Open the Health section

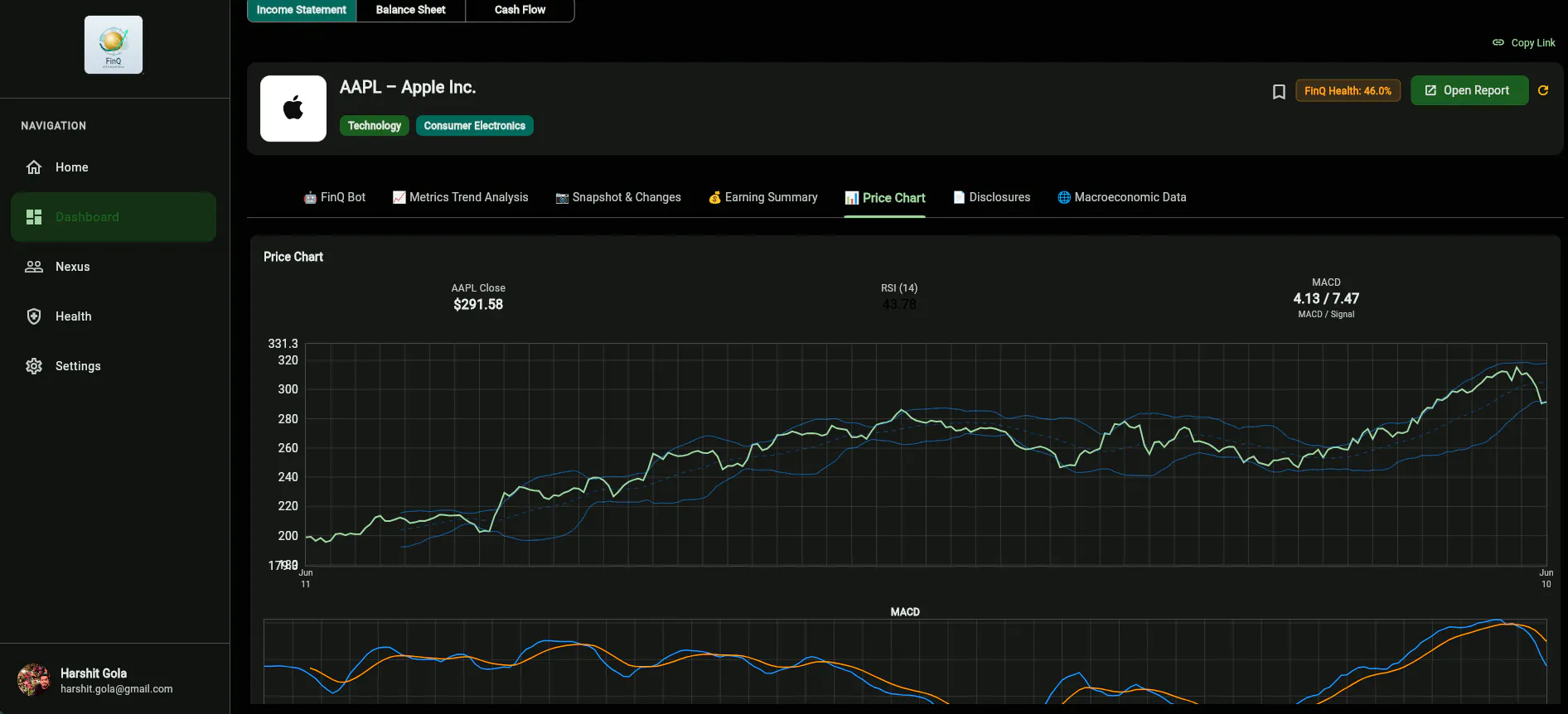(x=114, y=316)
